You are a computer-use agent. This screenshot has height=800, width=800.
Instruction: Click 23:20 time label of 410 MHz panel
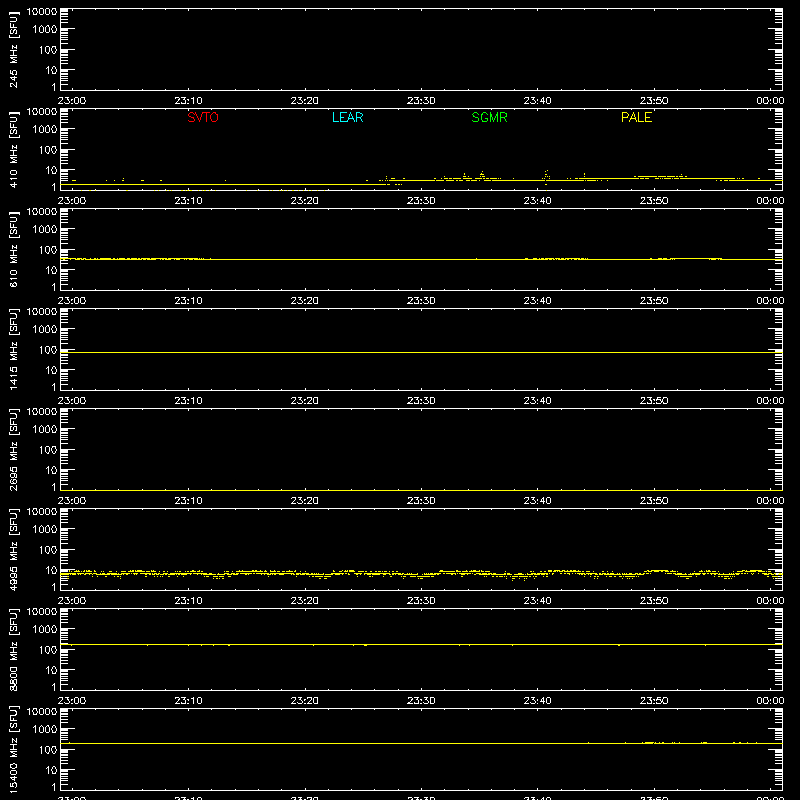tap(305, 201)
